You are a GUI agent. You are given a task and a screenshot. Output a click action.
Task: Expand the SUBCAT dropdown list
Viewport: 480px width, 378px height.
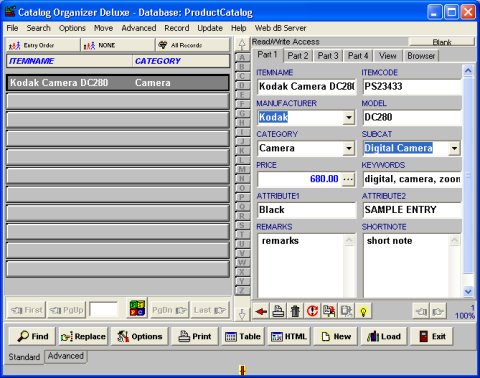point(454,148)
